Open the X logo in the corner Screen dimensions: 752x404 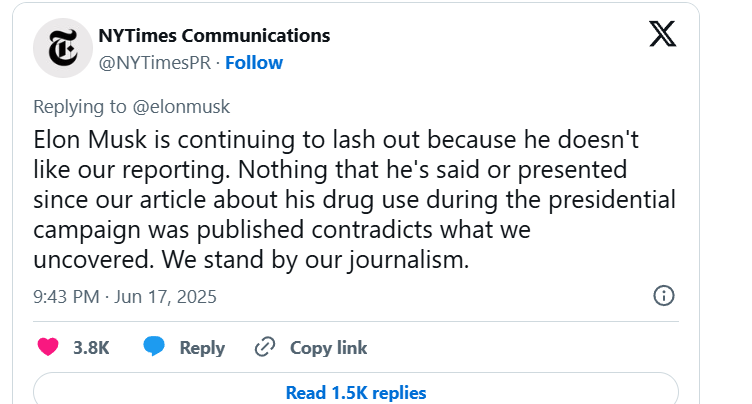(662, 34)
